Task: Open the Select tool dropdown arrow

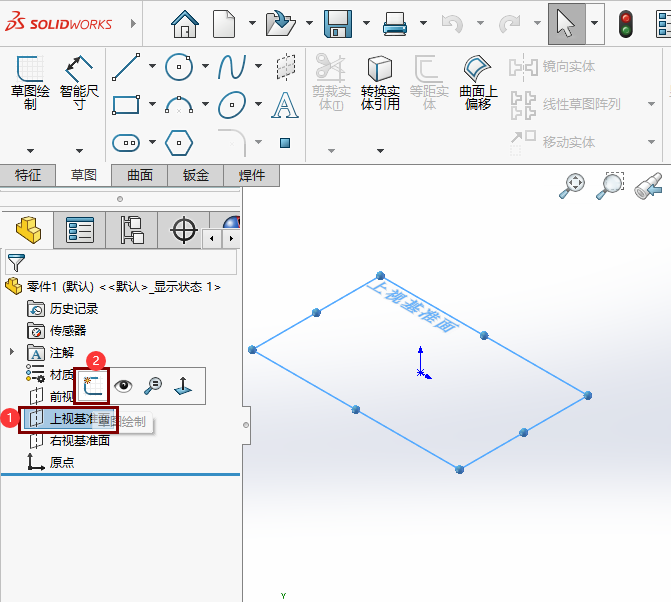Action: pos(594,23)
